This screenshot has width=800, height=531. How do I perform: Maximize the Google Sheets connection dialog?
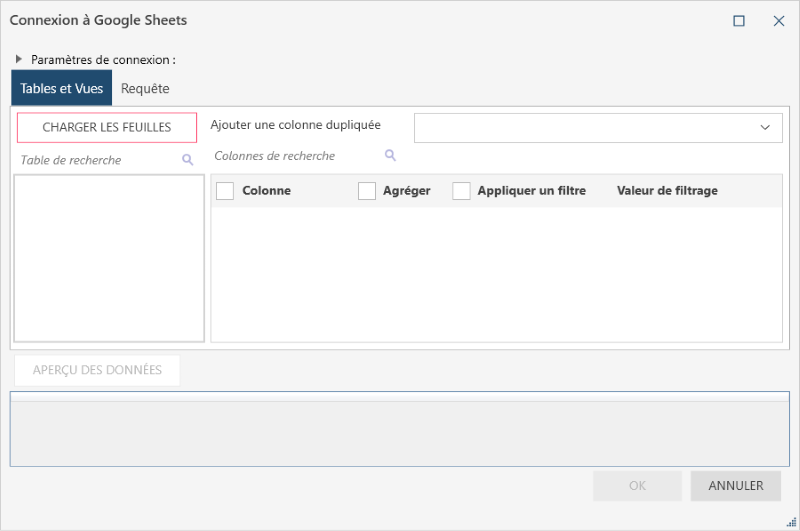739,20
